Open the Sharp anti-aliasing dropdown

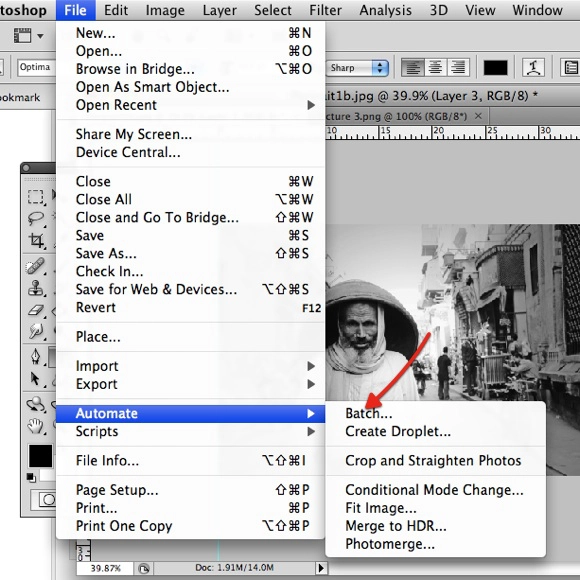coord(357,68)
